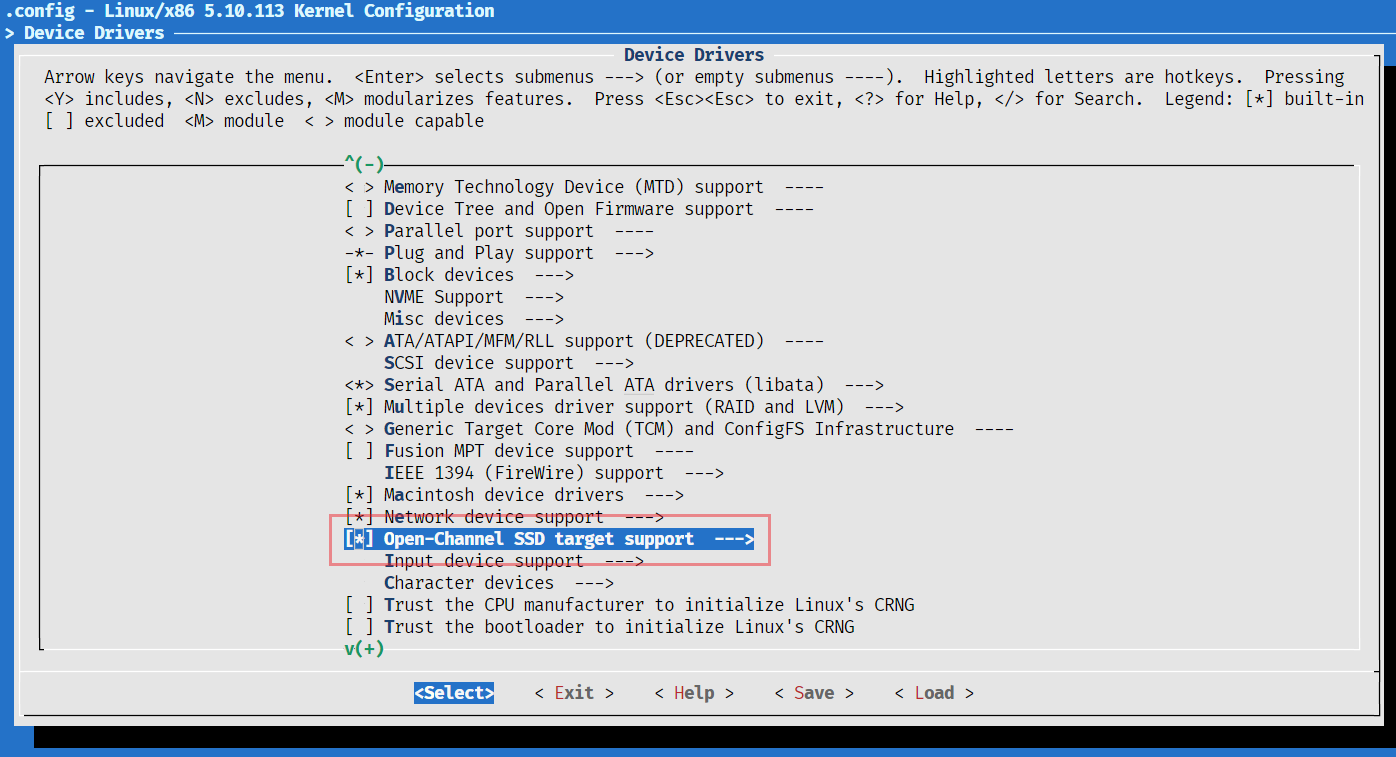This screenshot has width=1396, height=757.
Task: Expand IEEE 1394 (FireWire) support
Action: tap(553, 473)
